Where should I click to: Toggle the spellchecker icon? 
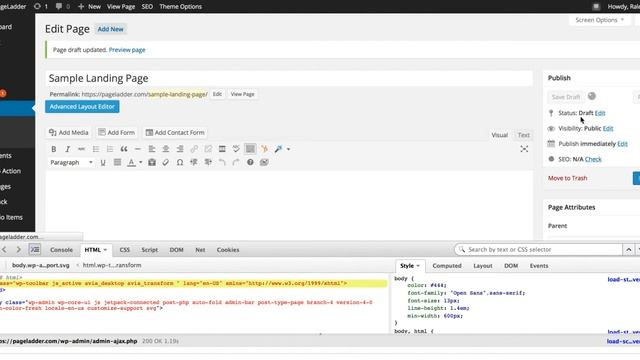click(236, 149)
